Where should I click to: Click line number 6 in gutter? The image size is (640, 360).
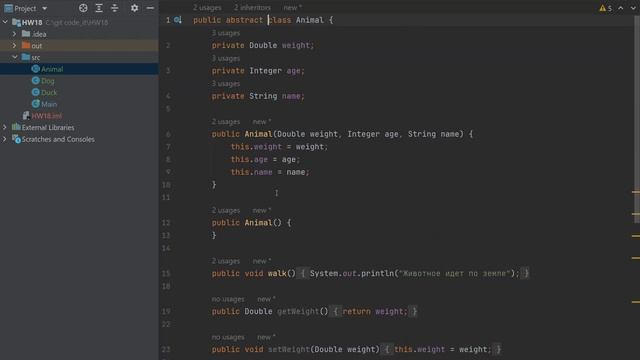click(168, 134)
